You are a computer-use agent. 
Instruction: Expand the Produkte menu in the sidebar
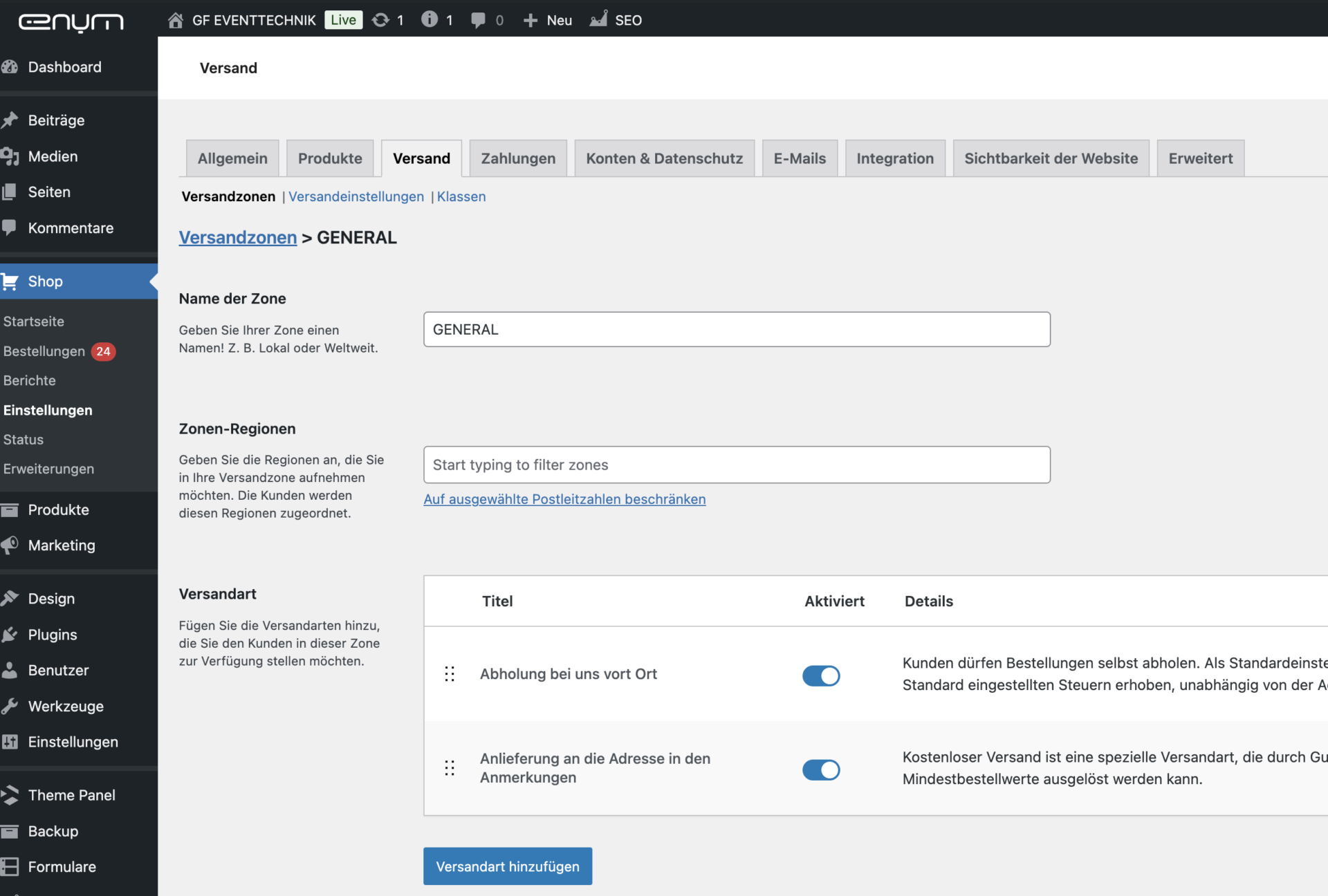[x=59, y=510]
